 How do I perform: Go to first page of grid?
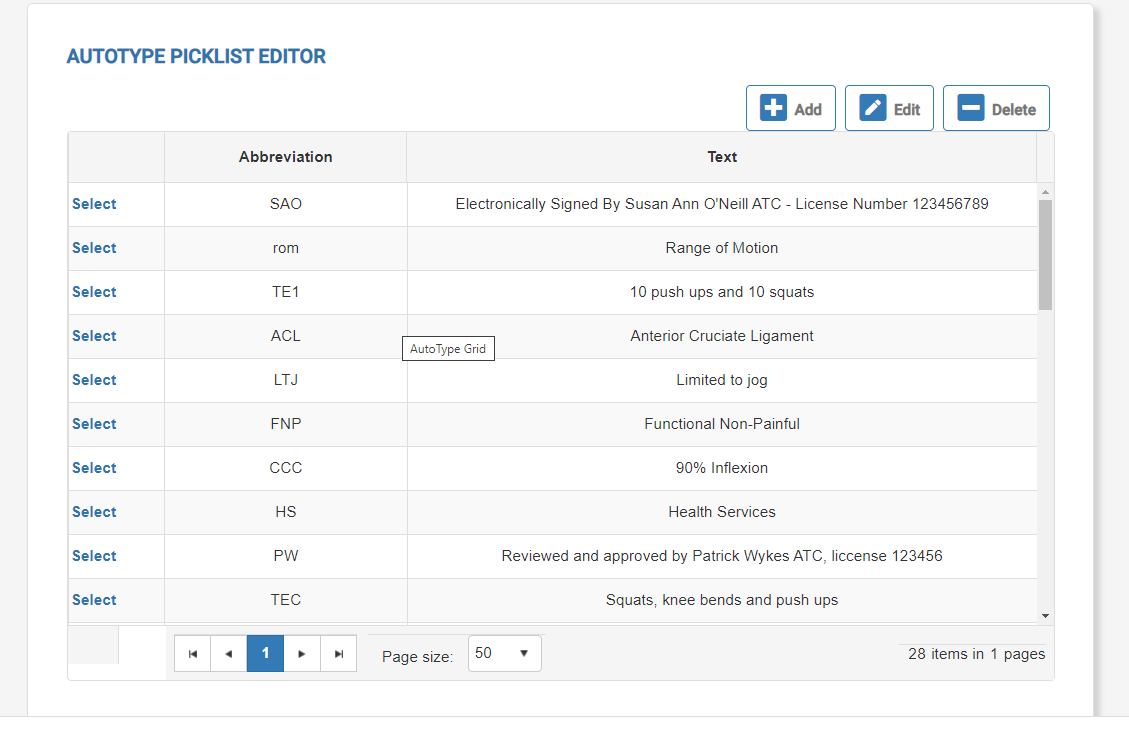(x=193, y=654)
